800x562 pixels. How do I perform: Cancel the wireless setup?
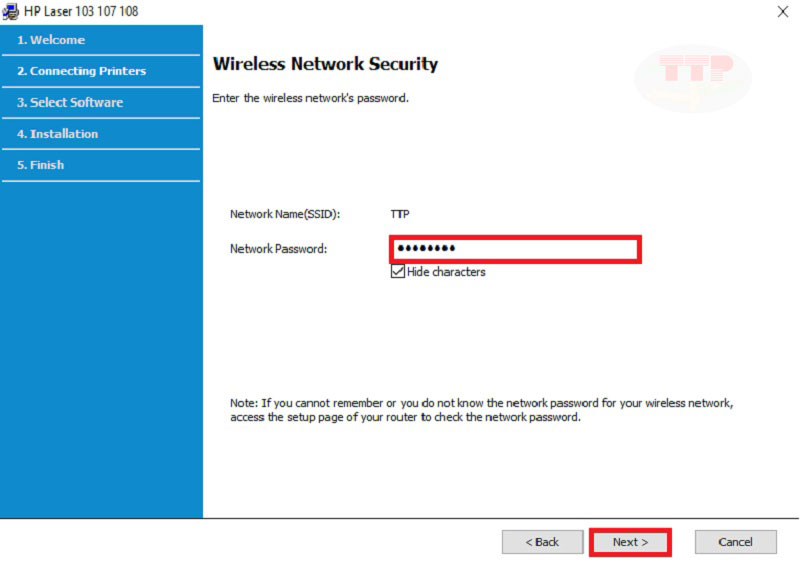click(x=736, y=542)
